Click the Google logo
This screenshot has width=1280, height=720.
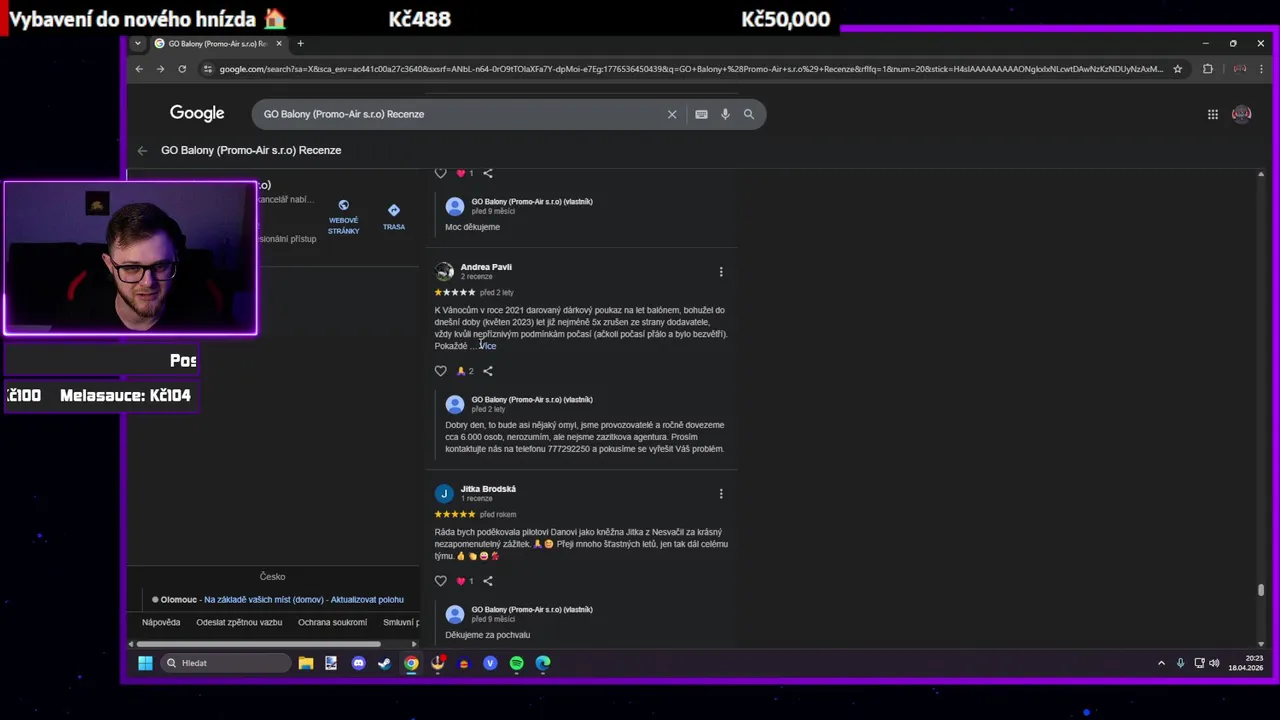(x=197, y=114)
